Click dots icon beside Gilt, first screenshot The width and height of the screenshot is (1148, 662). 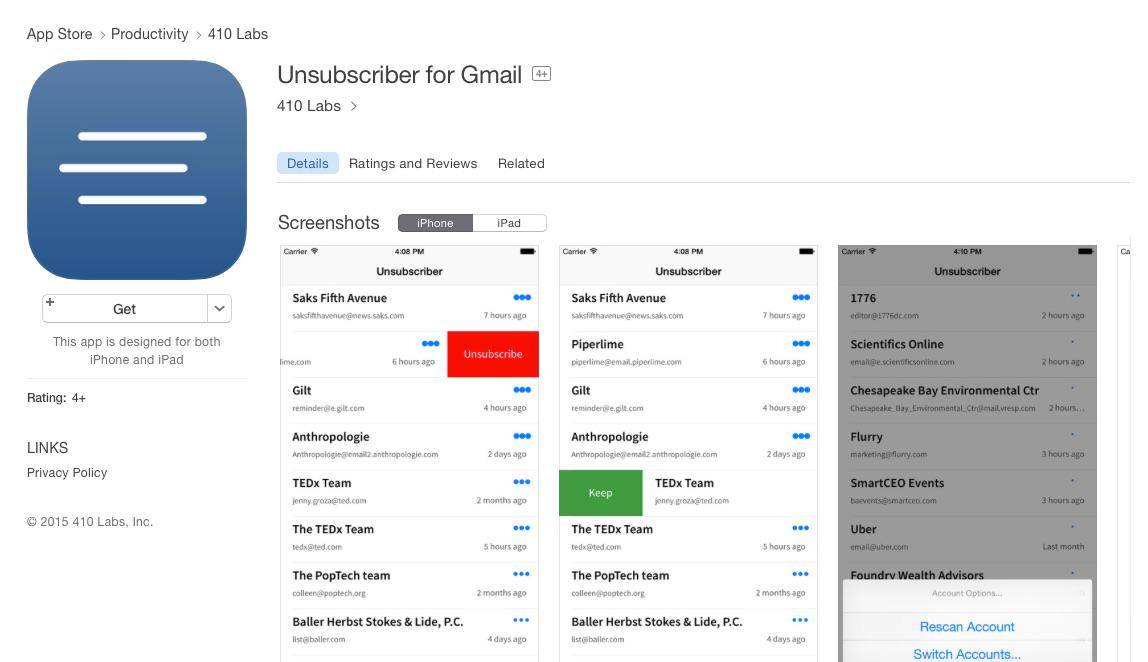[x=522, y=390]
